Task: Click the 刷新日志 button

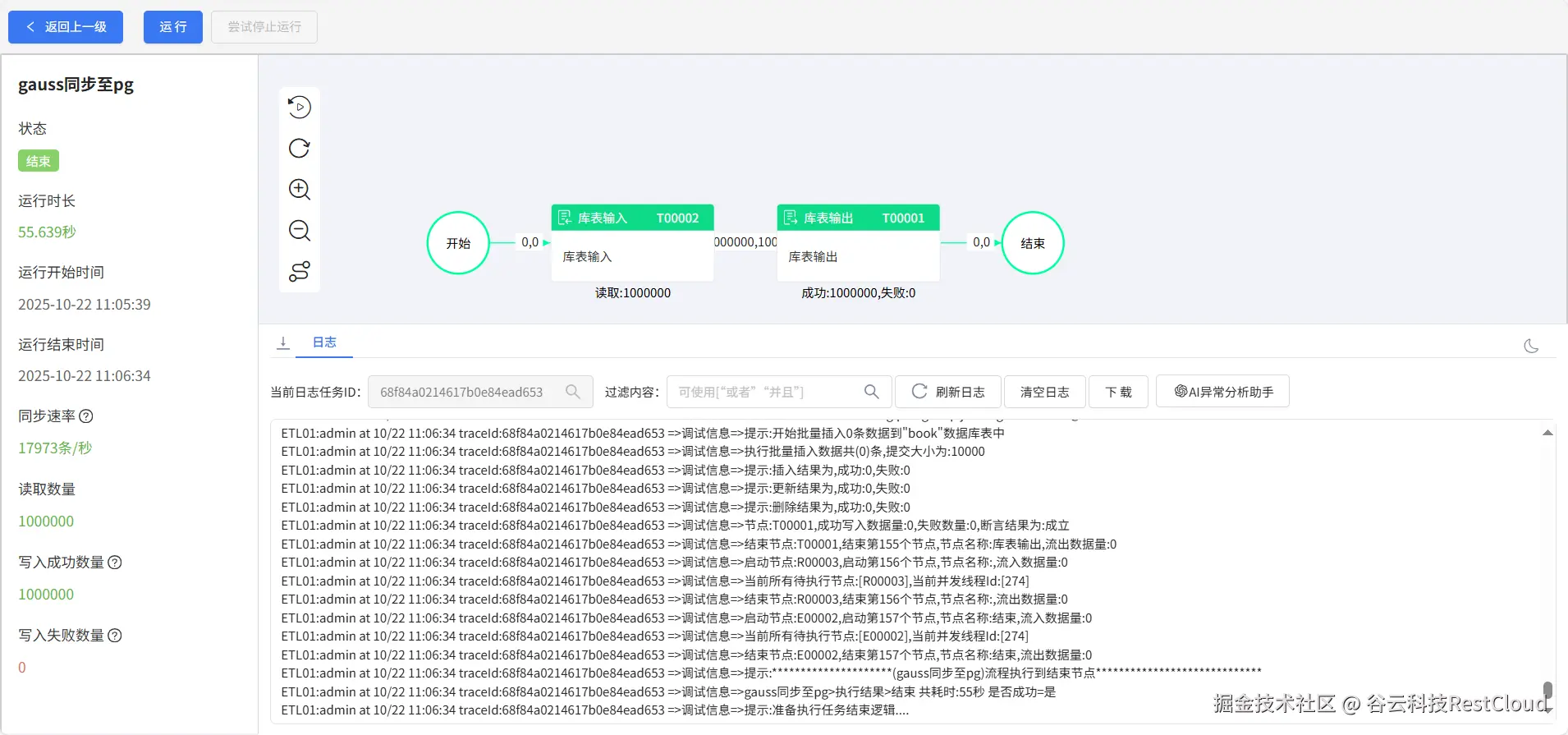Action: pyautogui.click(x=948, y=392)
